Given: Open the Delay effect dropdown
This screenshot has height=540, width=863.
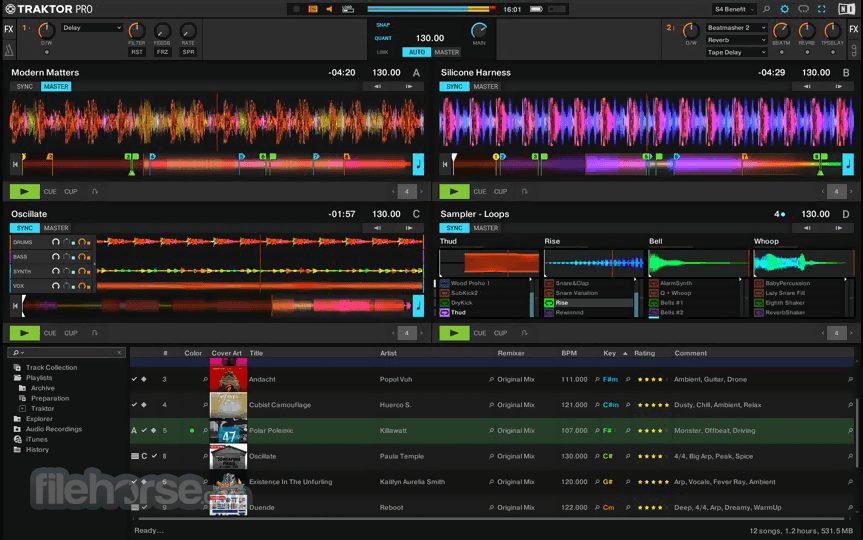Looking at the screenshot, I should (x=91, y=28).
